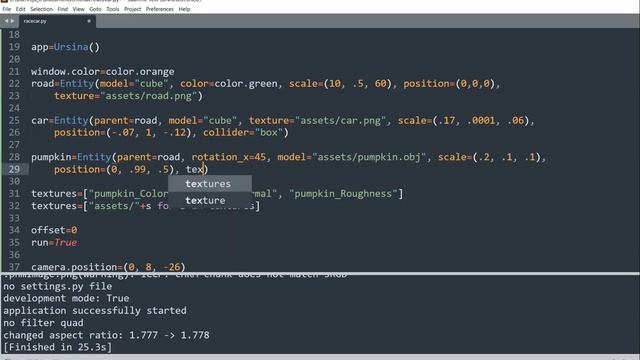
Task: Choose 'textures' autocomplete suggestion
Action: [x=210, y=184]
